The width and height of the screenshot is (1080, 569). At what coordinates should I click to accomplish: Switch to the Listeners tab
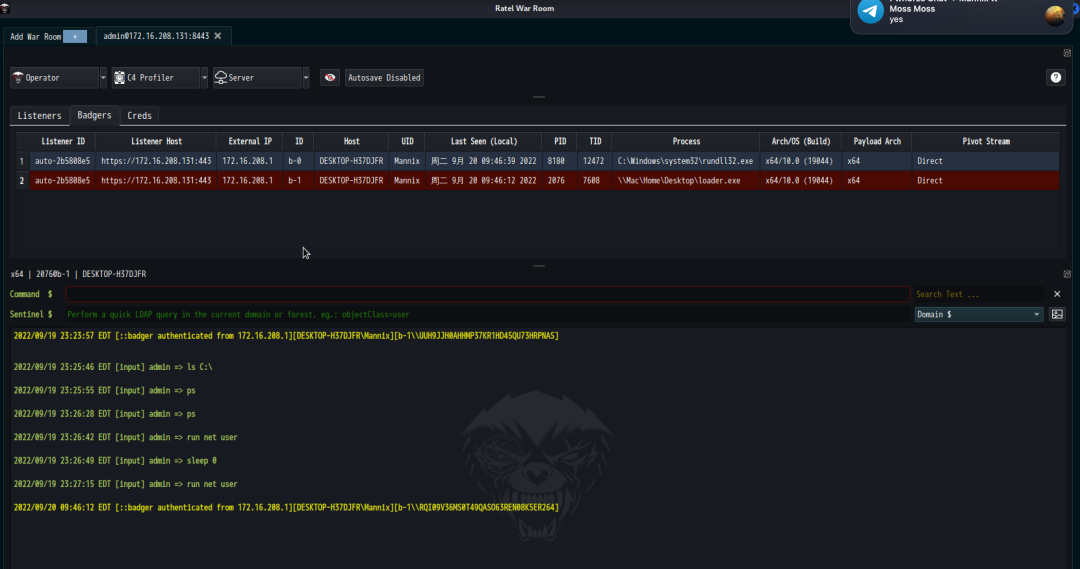[39, 116]
